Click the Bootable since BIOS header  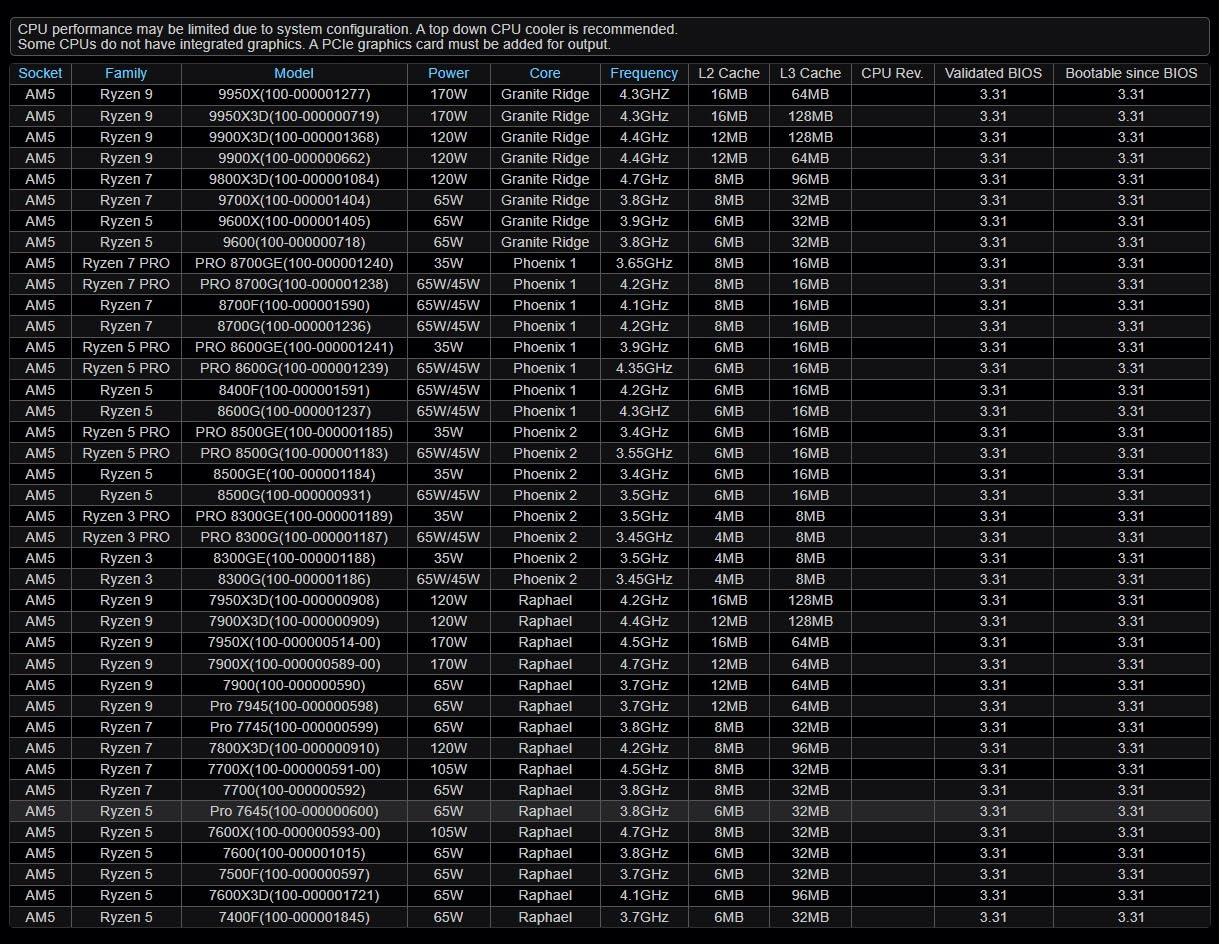tap(1130, 73)
